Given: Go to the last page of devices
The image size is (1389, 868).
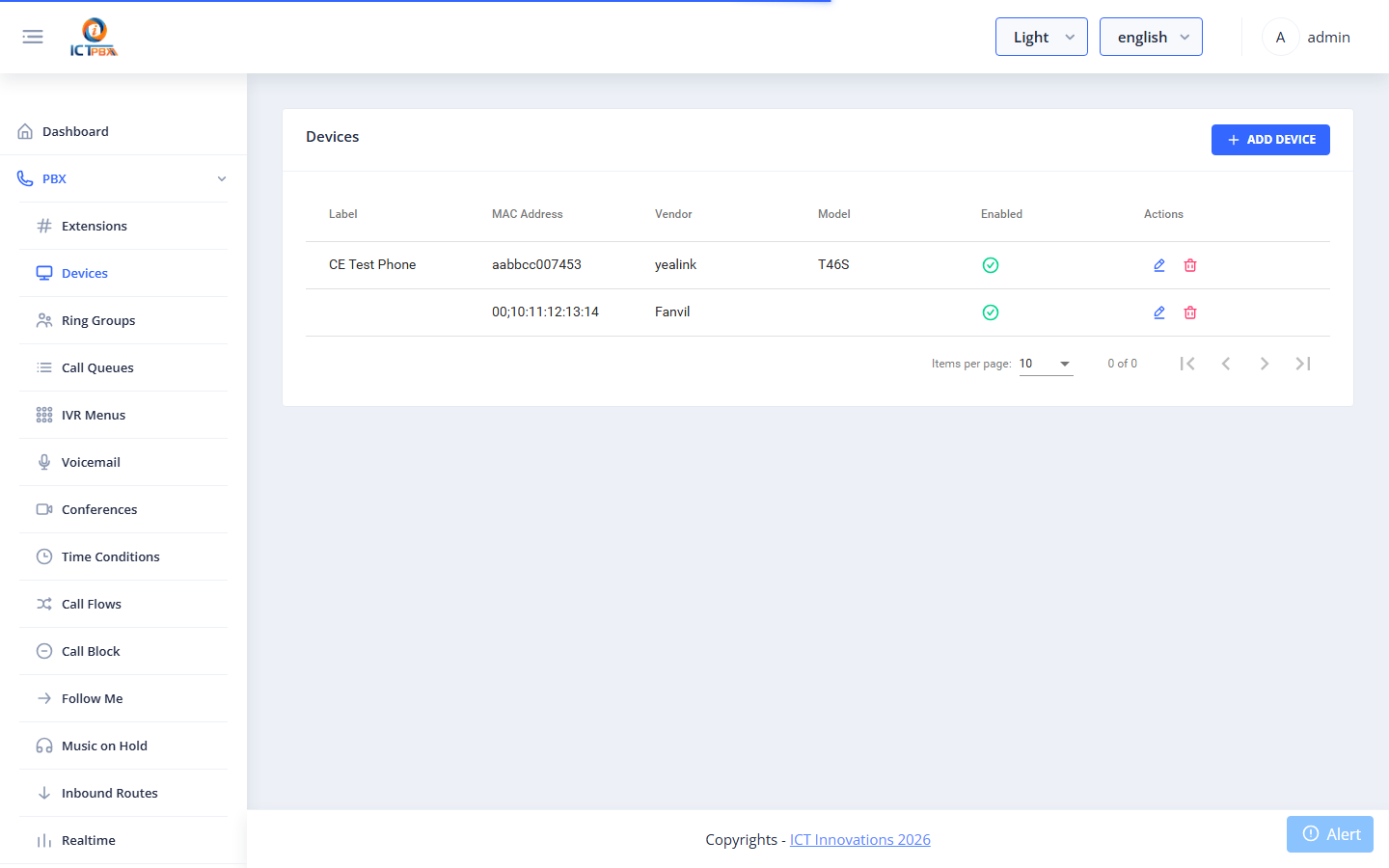Looking at the screenshot, I should [1303, 364].
